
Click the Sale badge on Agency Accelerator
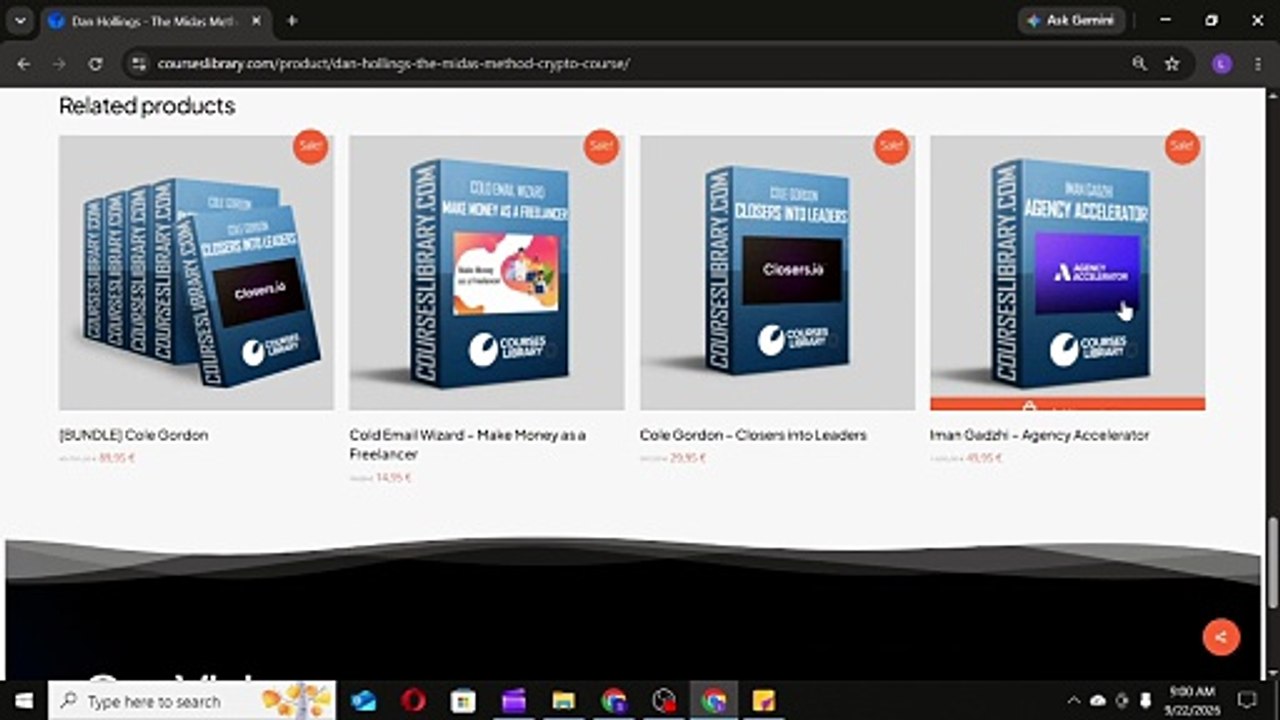click(x=1182, y=146)
